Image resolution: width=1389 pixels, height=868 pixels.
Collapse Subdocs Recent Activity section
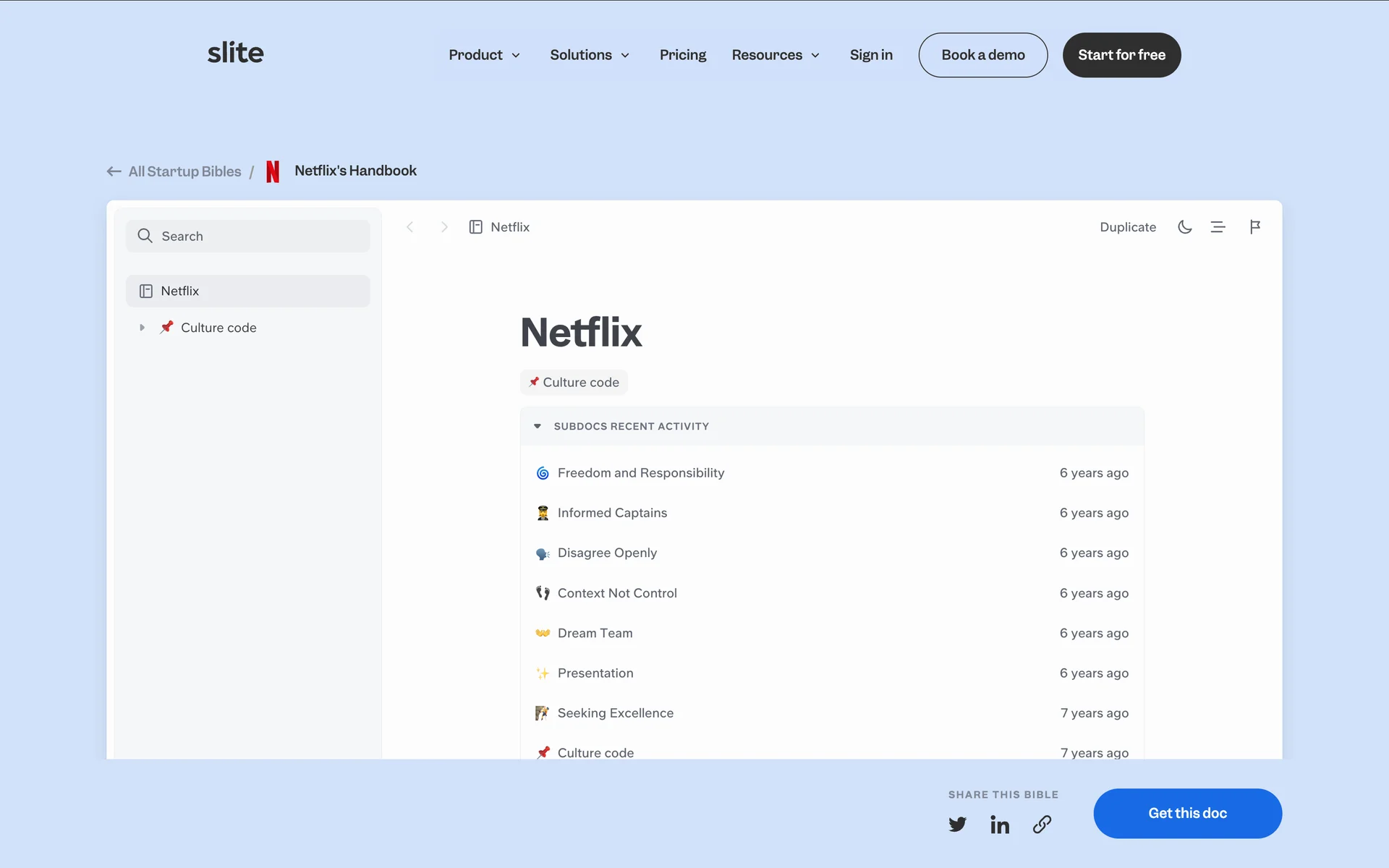538,427
